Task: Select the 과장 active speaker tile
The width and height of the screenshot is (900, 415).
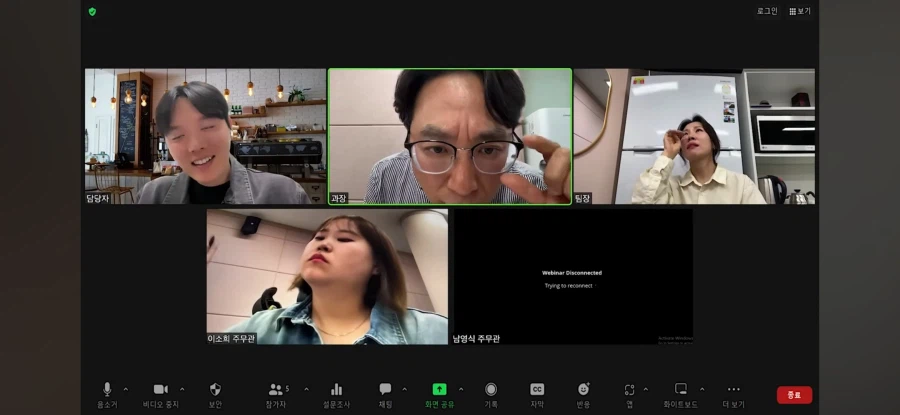Action: pyautogui.click(x=450, y=136)
